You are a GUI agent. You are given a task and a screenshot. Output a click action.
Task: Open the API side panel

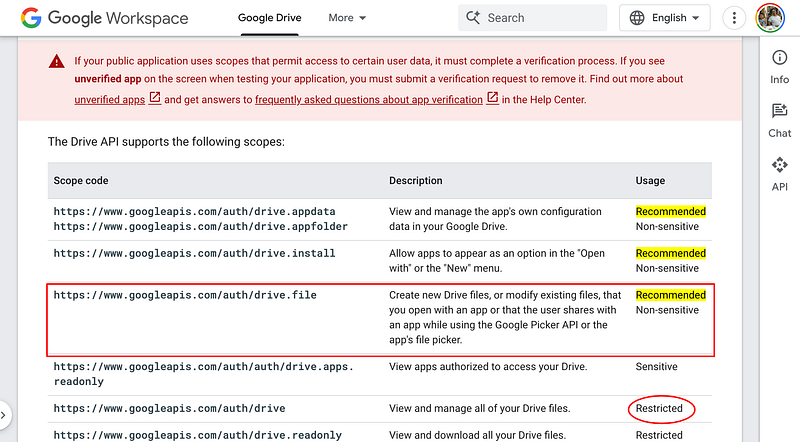pyautogui.click(x=779, y=172)
